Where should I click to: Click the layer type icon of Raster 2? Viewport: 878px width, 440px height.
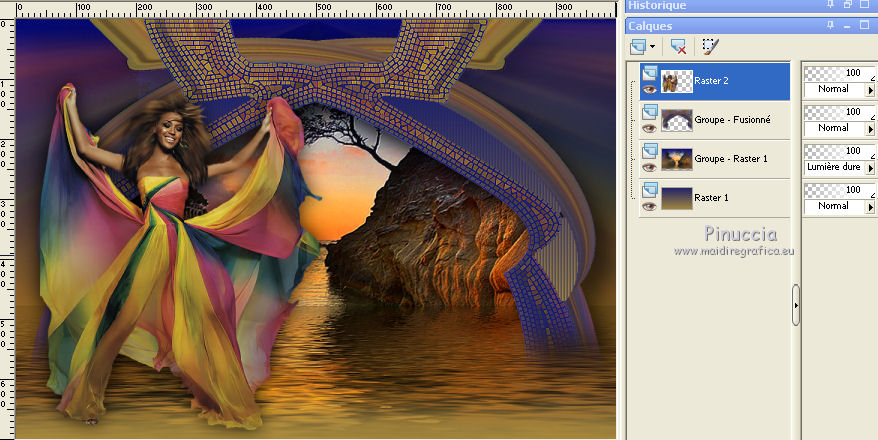click(x=650, y=73)
